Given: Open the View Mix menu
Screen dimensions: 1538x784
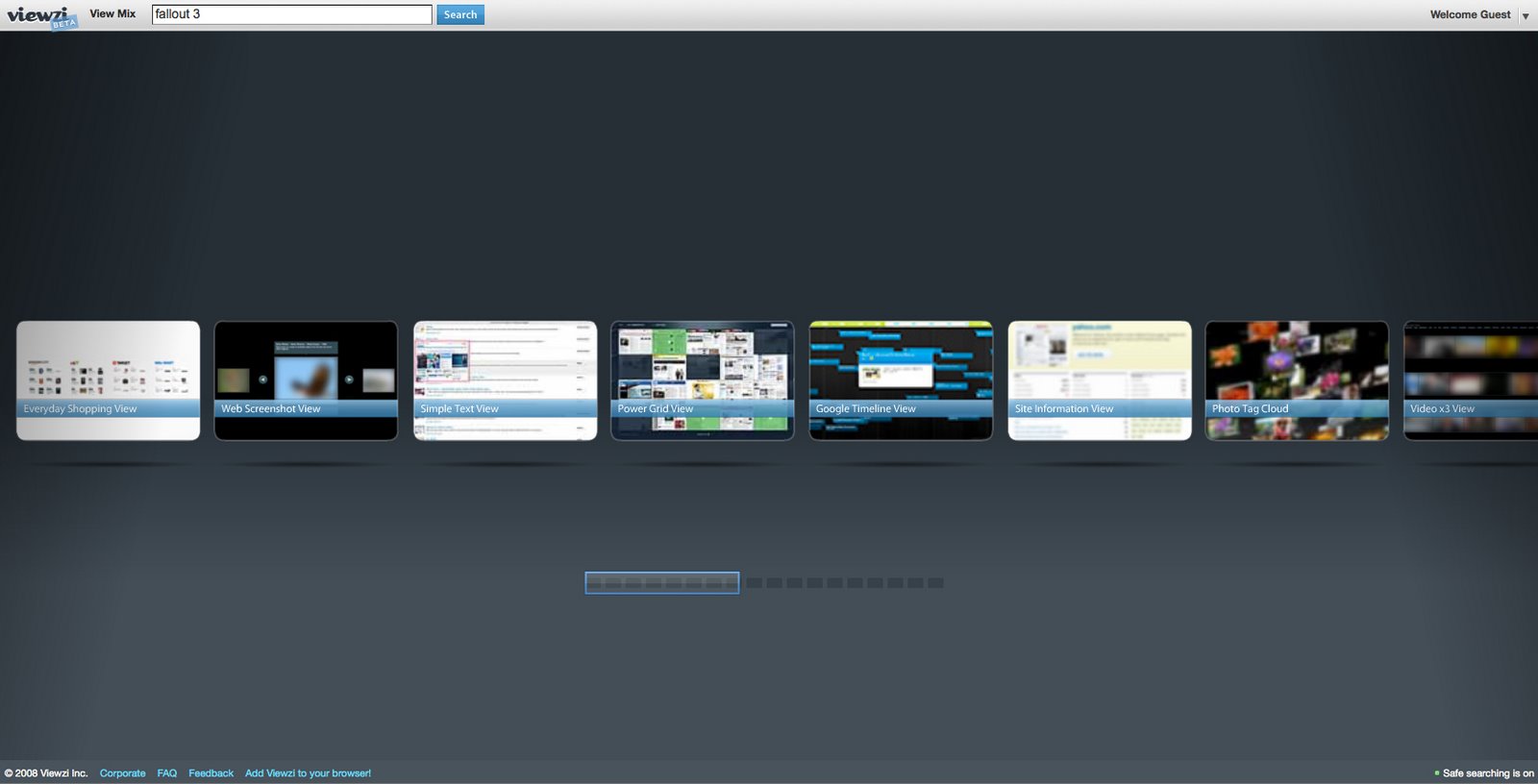Looking at the screenshot, I should point(112,13).
